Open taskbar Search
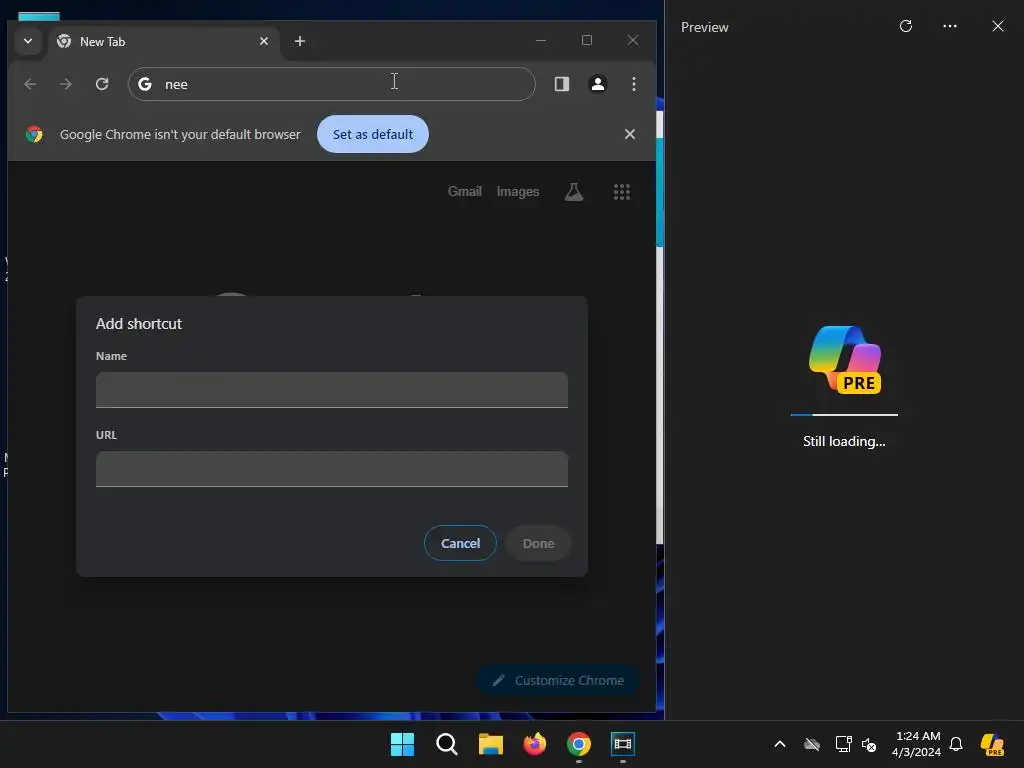The height and width of the screenshot is (768, 1024). (x=447, y=744)
